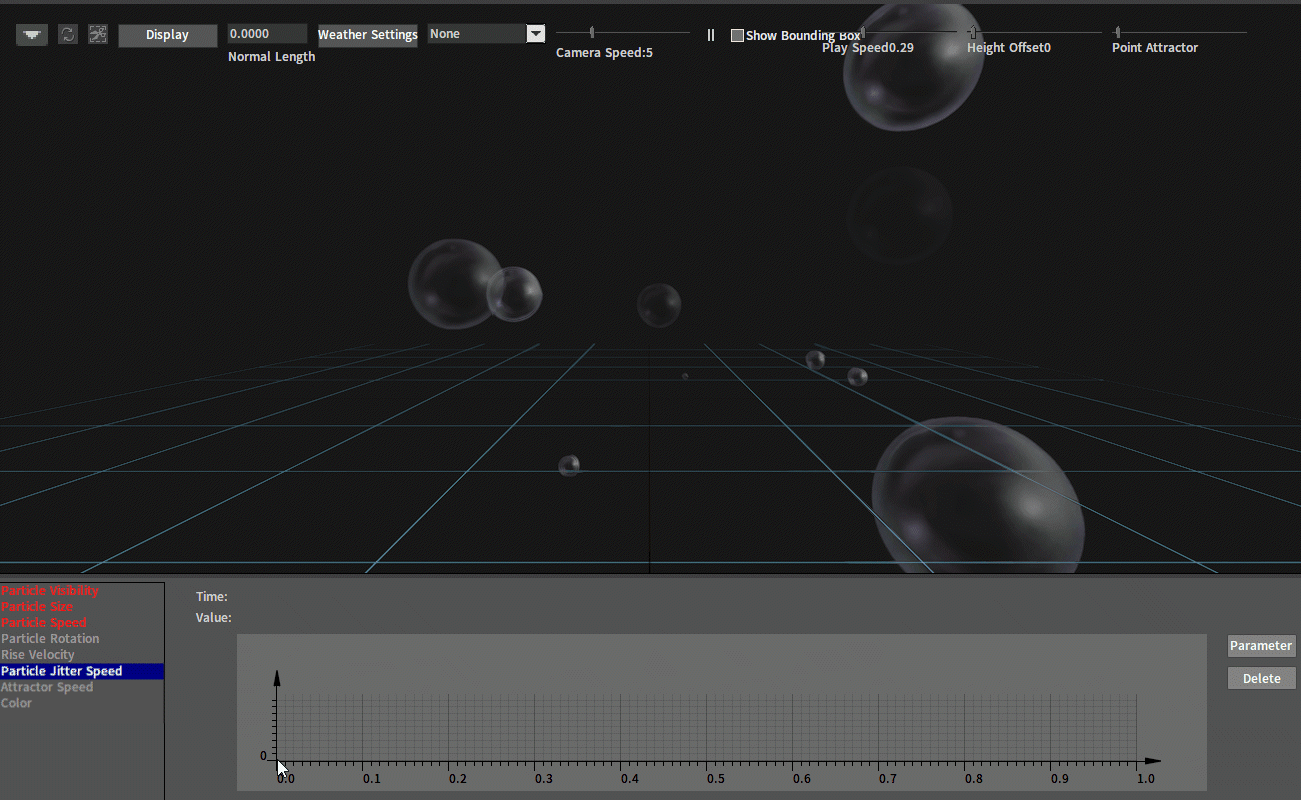The width and height of the screenshot is (1301, 800).
Task: Click the 1.0 tick label on the graph axis
Action: coord(1146,778)
